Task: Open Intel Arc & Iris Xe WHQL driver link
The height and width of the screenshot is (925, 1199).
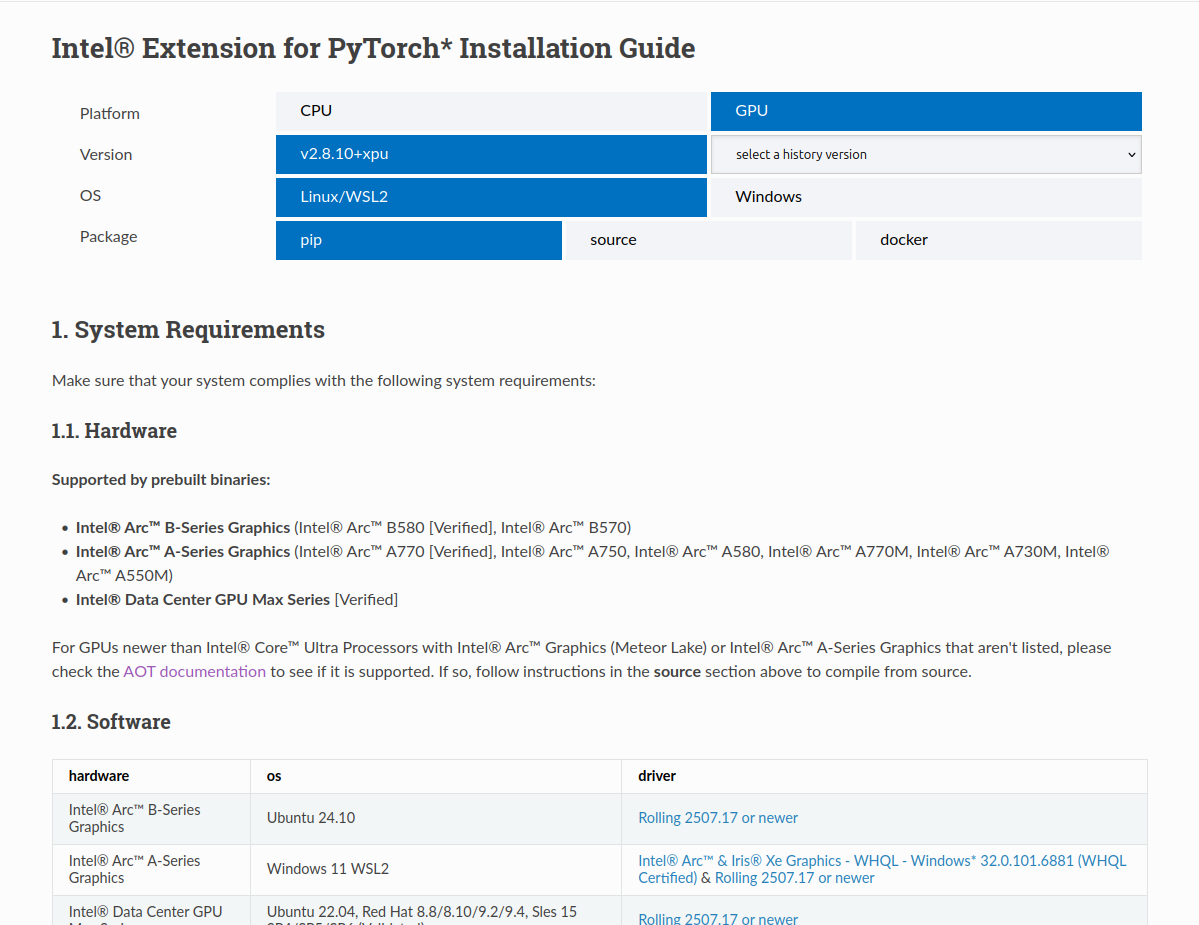Action: click(x=882, y=869)
